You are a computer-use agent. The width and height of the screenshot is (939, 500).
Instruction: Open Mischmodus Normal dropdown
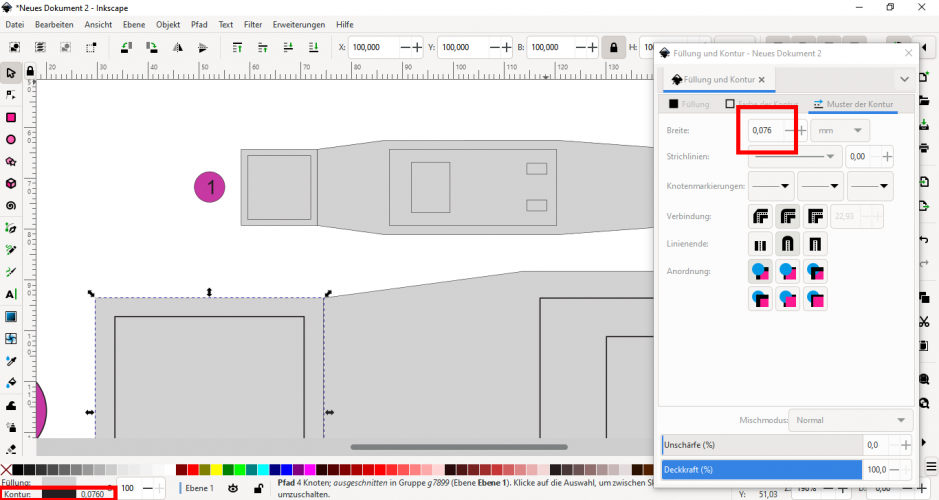(850, 420)
